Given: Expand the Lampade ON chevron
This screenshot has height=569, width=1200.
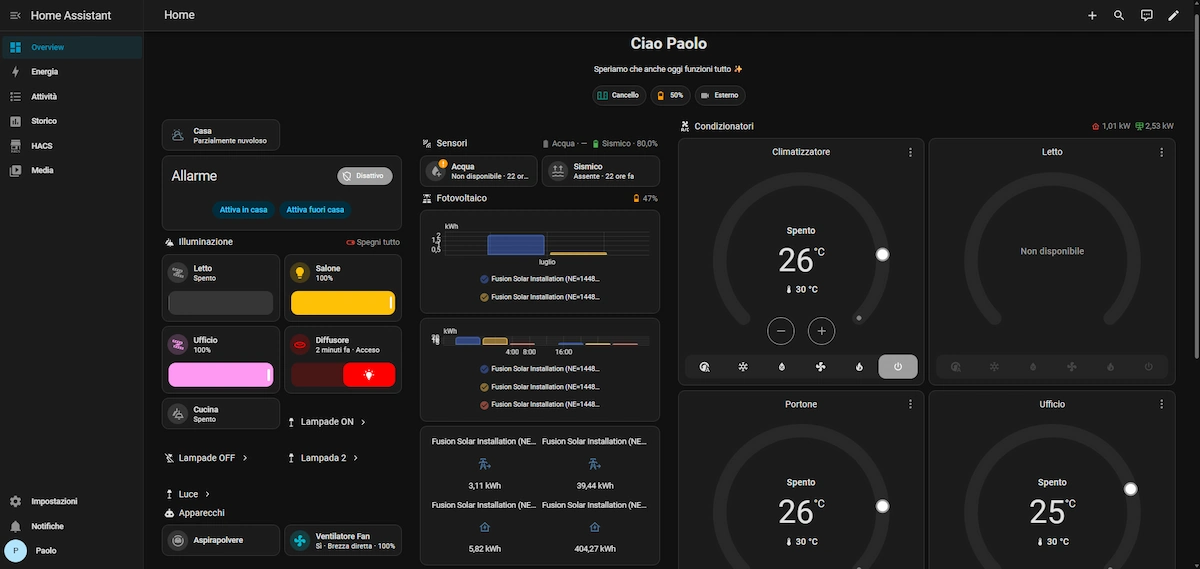Looking at the screenshot, I should point(363,422).
